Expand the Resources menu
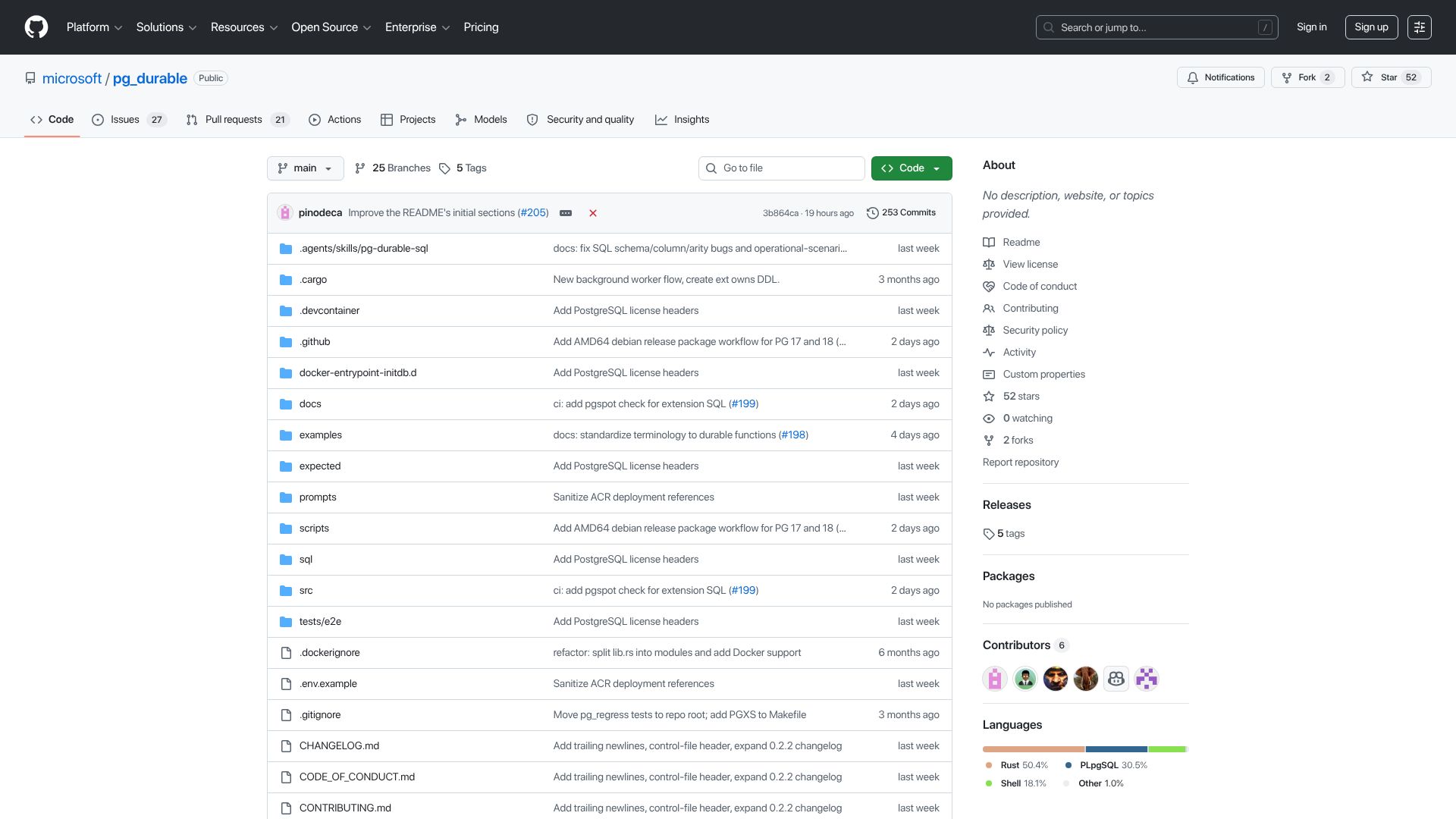The image size is (1456, 819). point(243,27)
